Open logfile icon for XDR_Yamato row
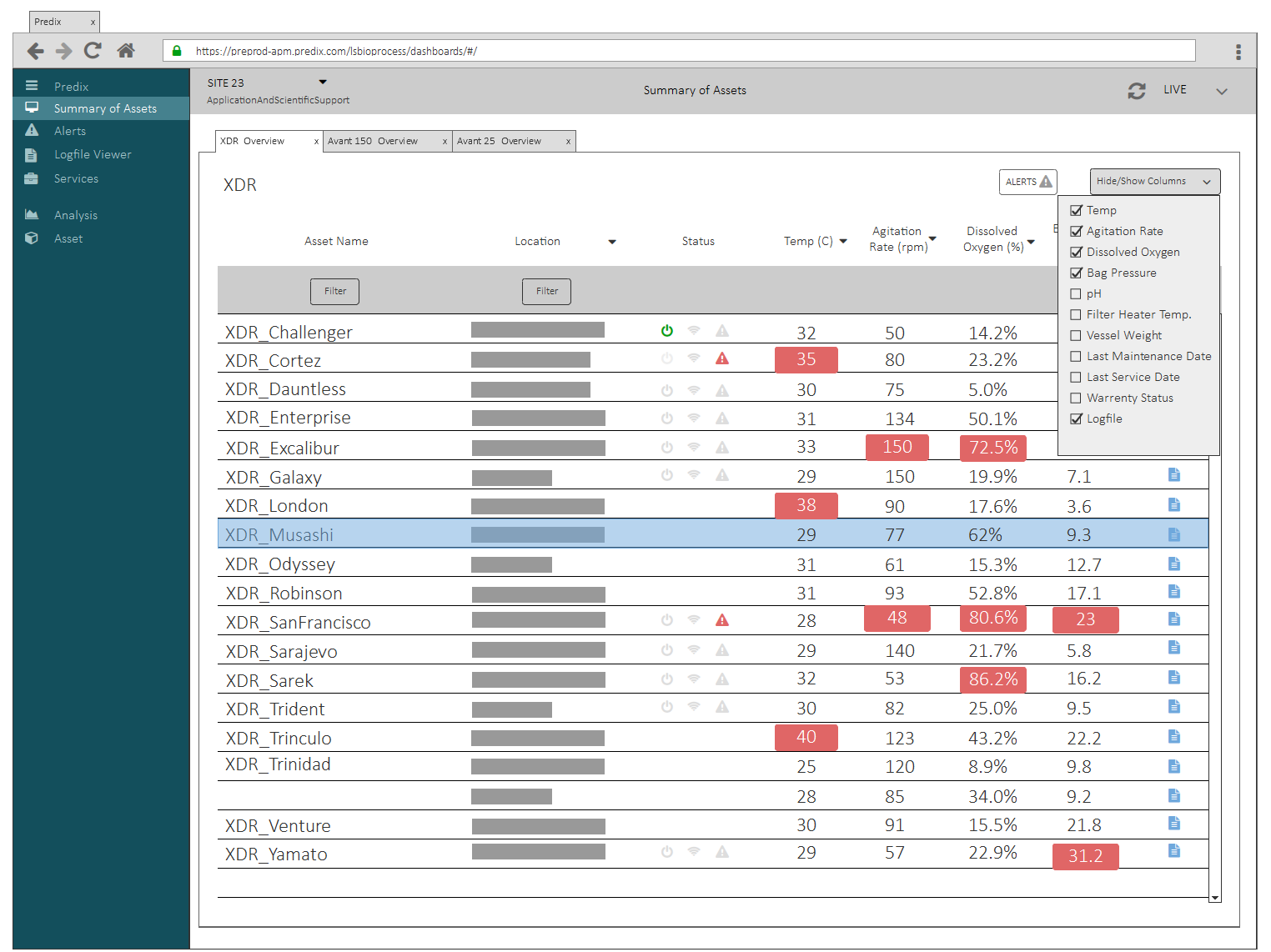Image resolution: width=1271 pixels, height=952 pixels. pyautogui.click(x=1174, y=850)
